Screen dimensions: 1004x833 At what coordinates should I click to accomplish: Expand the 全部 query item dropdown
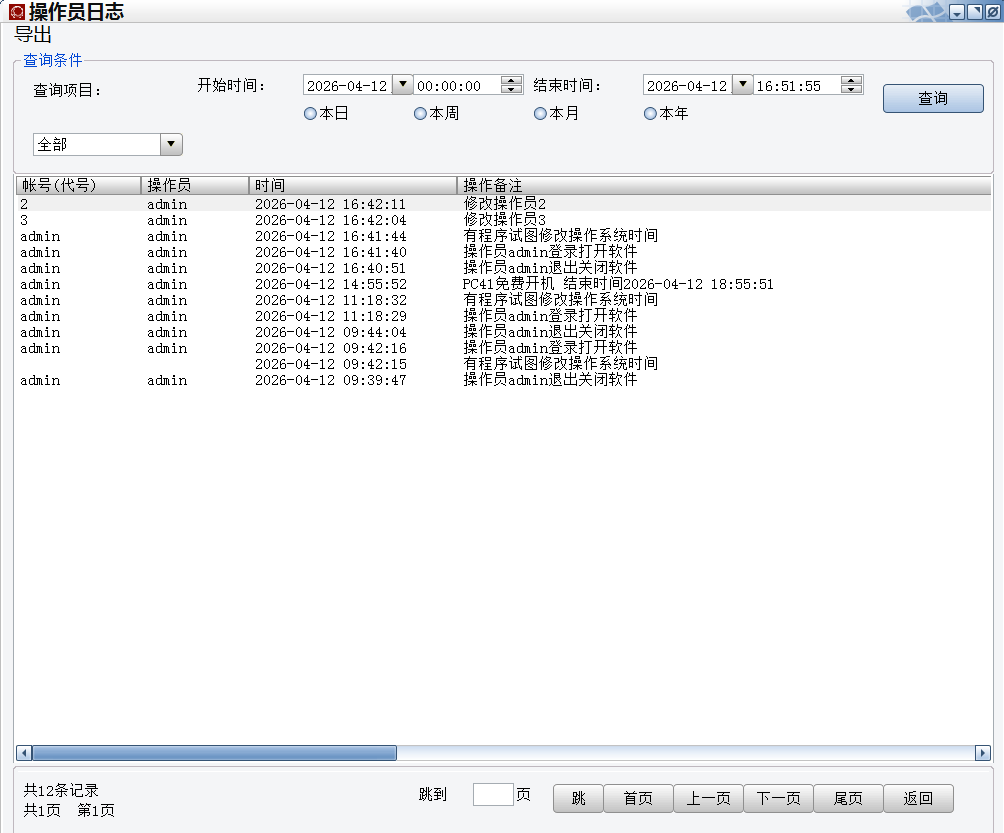(x=171, y=145)
